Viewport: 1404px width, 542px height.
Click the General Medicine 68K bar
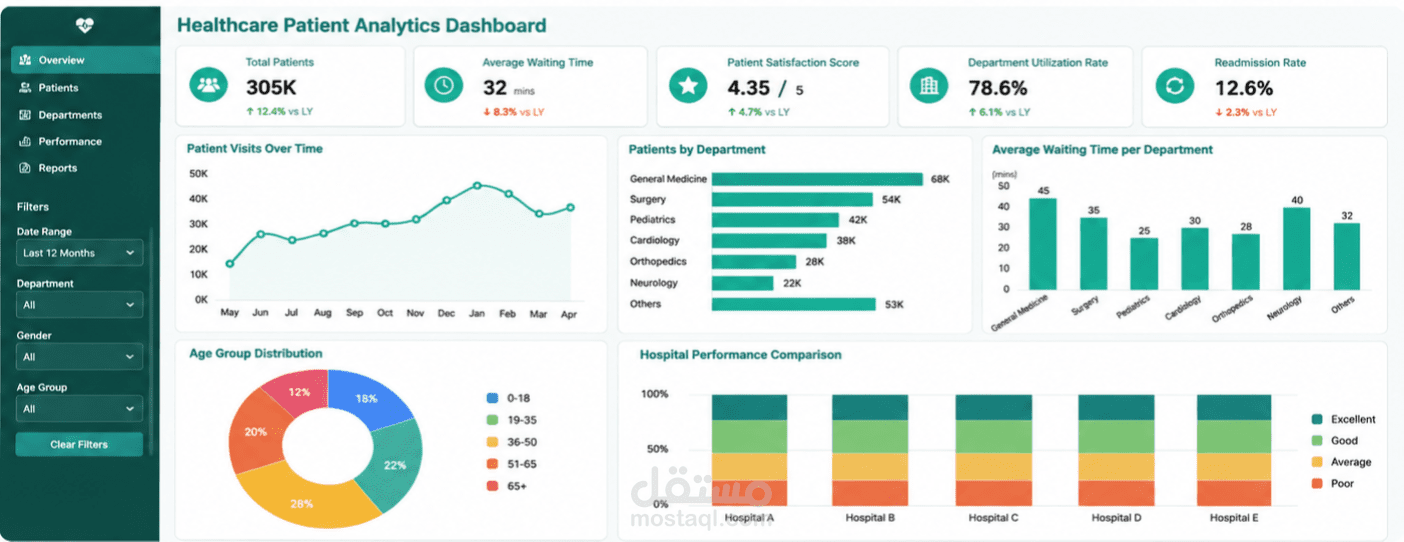coord(817,179)
